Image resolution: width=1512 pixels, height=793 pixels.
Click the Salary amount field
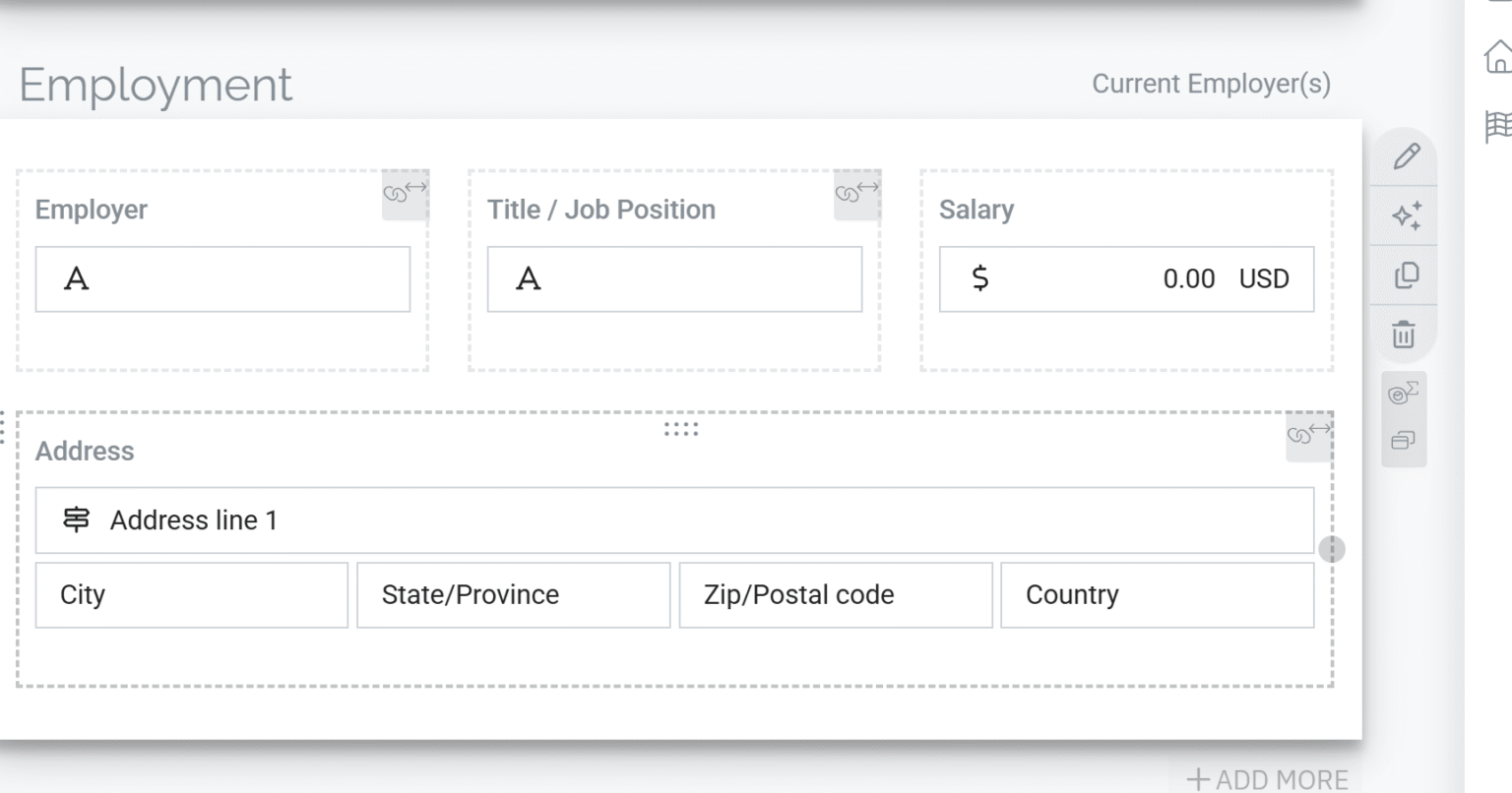pos(1126,279)
